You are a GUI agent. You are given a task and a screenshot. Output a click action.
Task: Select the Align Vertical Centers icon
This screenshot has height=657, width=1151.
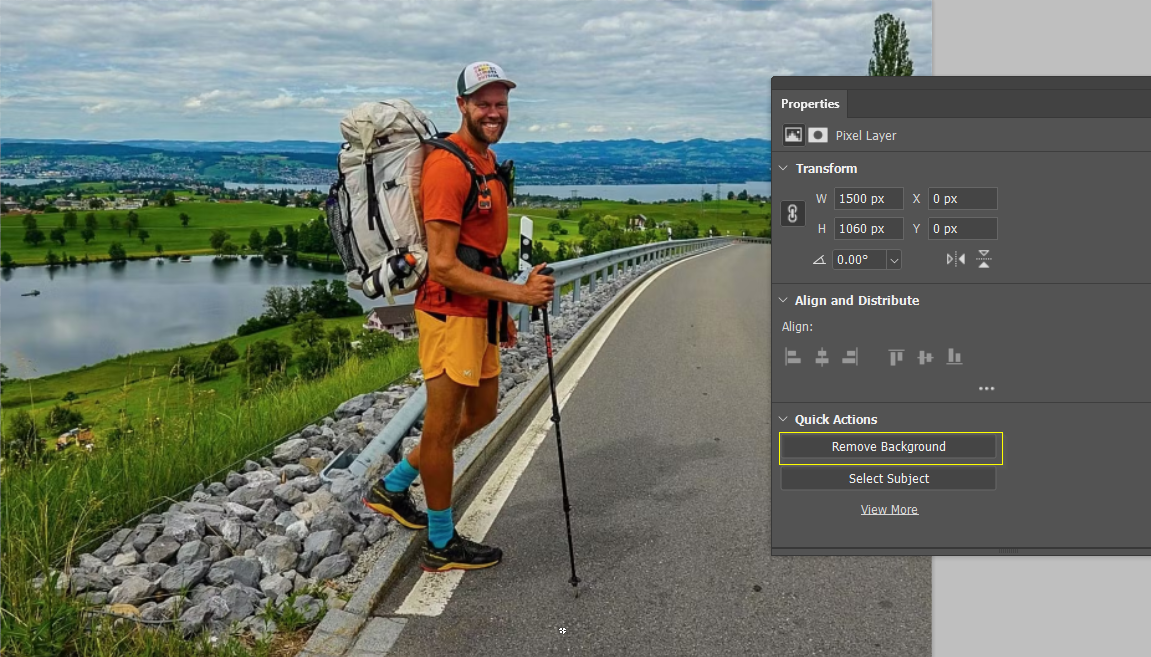(924, 357)
